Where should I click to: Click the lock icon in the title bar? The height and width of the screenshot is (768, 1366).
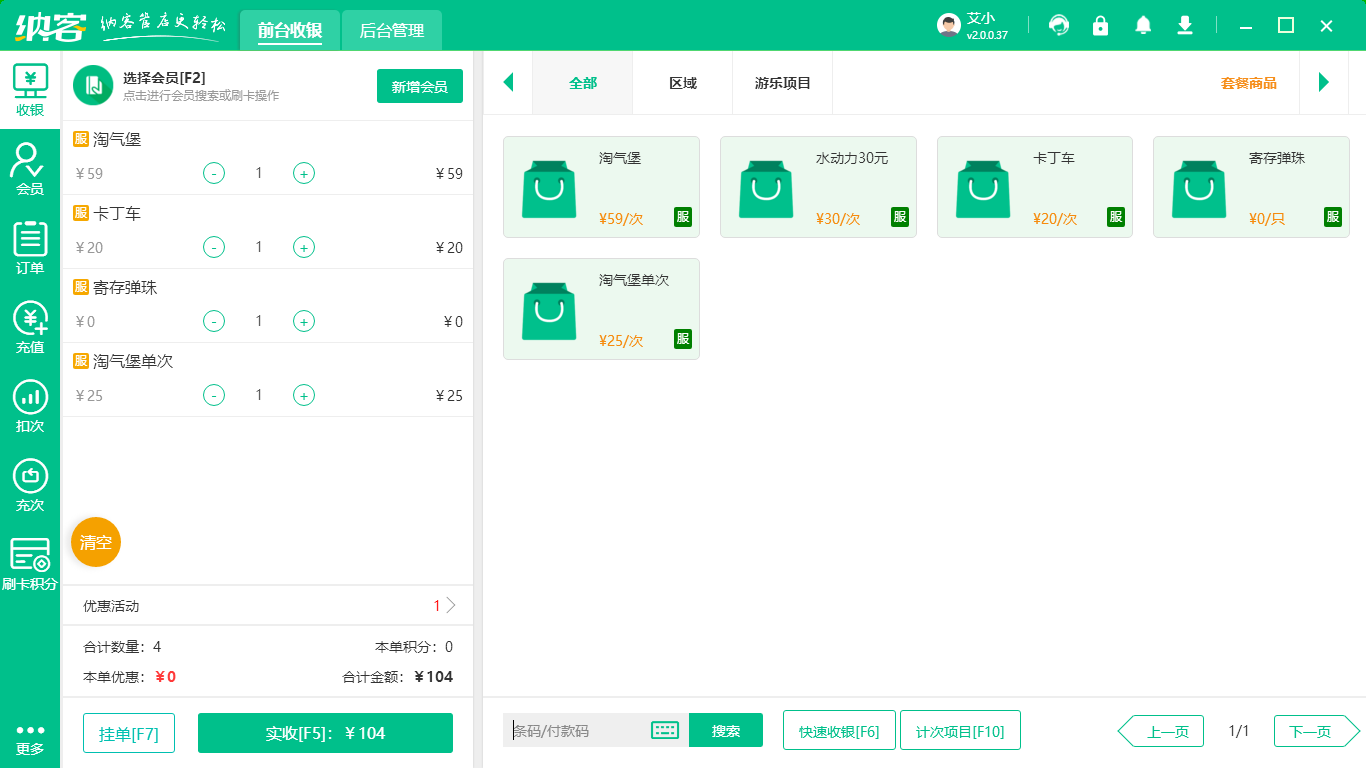tap(1100, 25)
